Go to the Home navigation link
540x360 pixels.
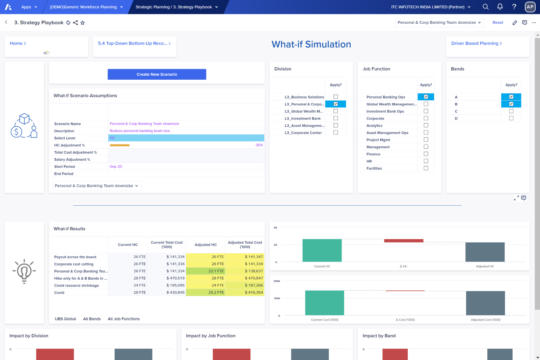18,43
